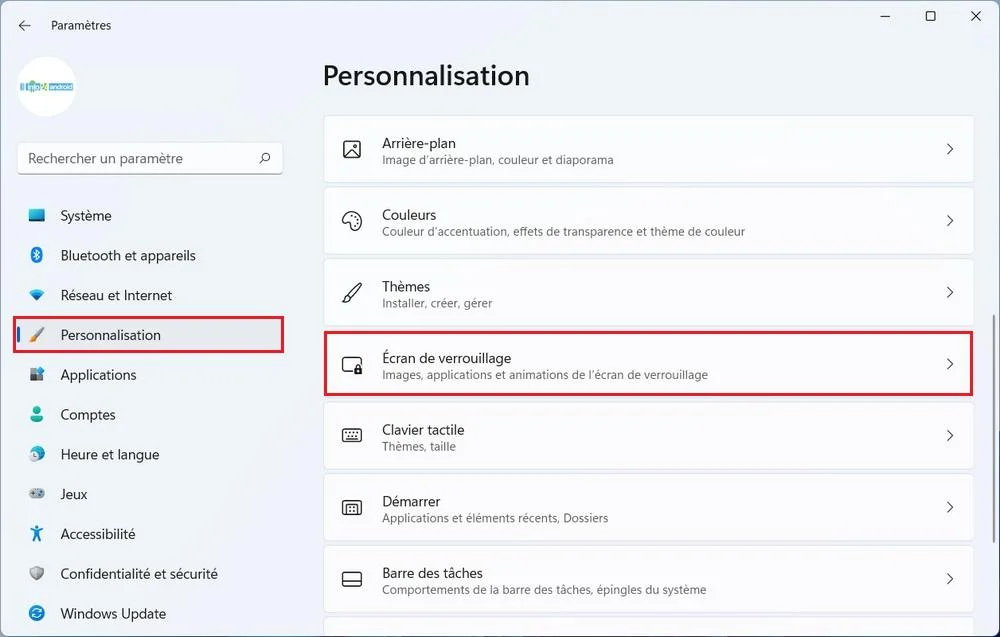Click the Clavier tactile keyboard icon
Image resolution: width=1000 pixels, height=637 pixels.
(352, 436)
